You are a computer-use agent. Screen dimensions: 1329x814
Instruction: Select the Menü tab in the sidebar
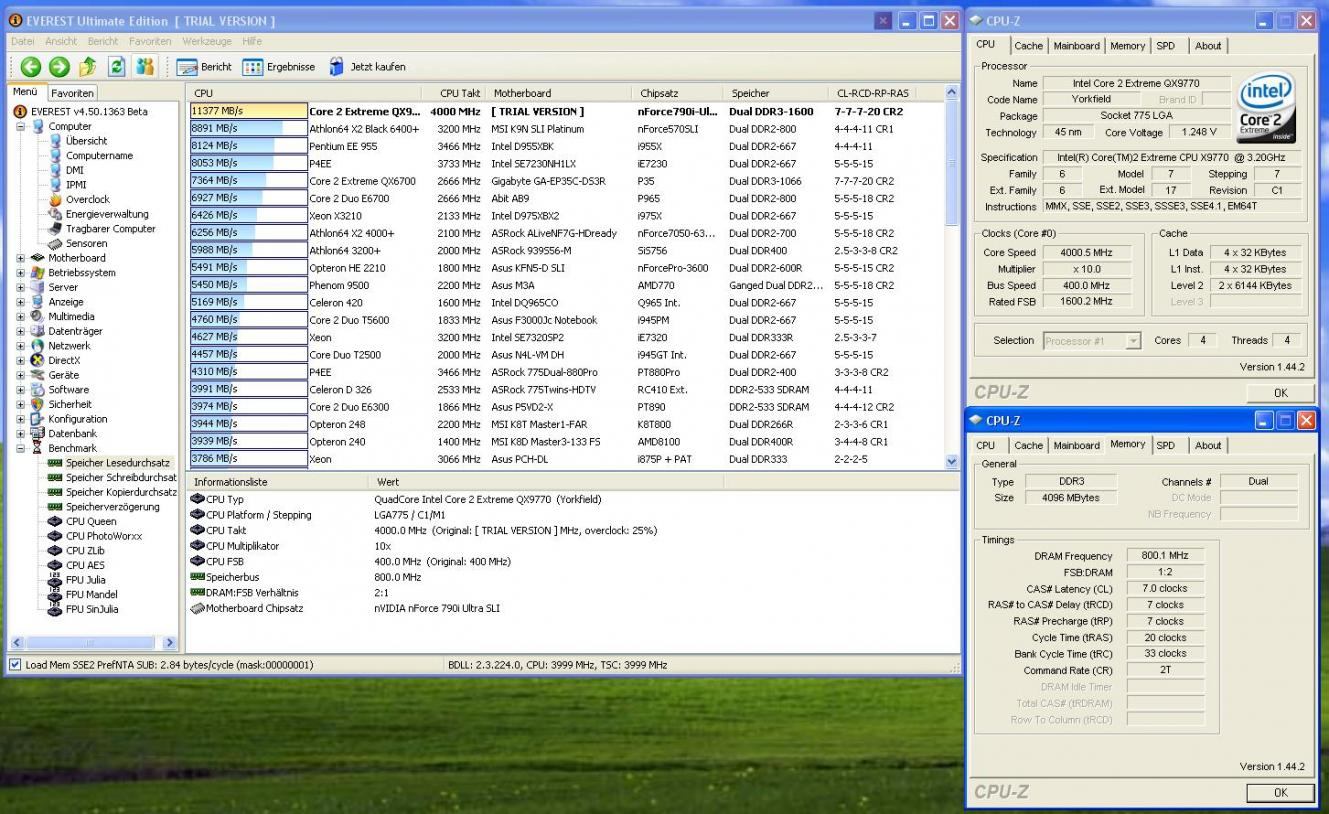27,92
